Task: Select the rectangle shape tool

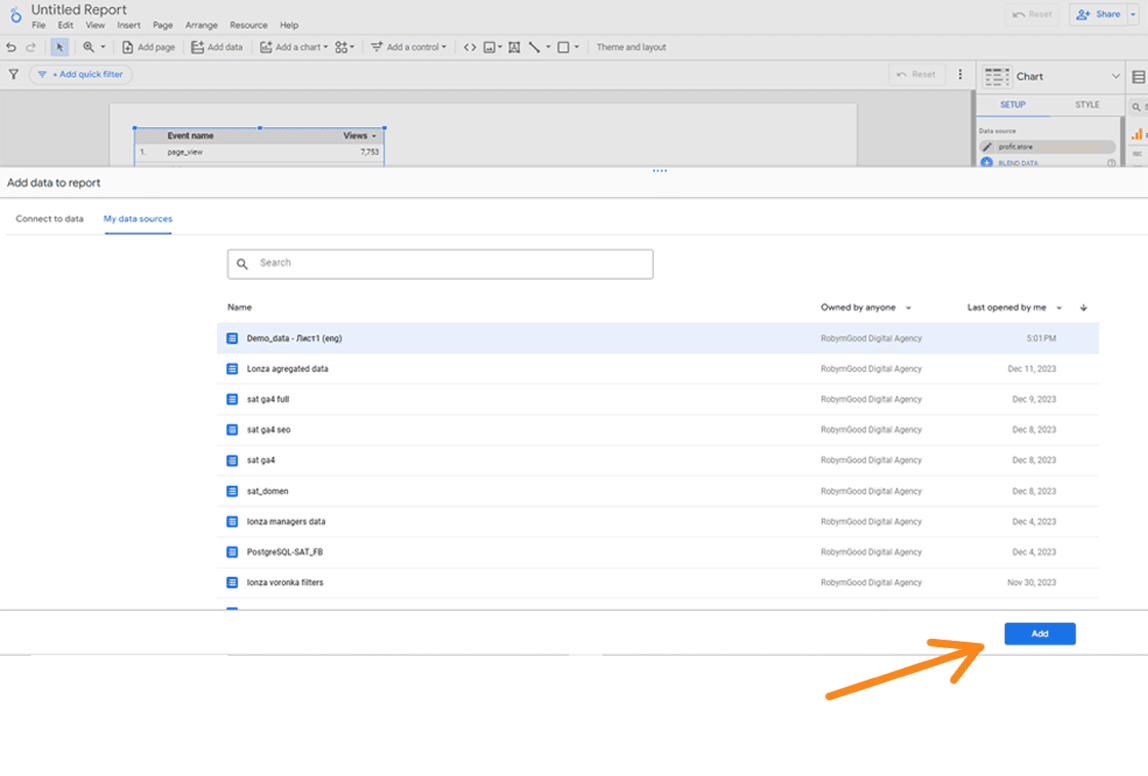Action: (563, 48)
